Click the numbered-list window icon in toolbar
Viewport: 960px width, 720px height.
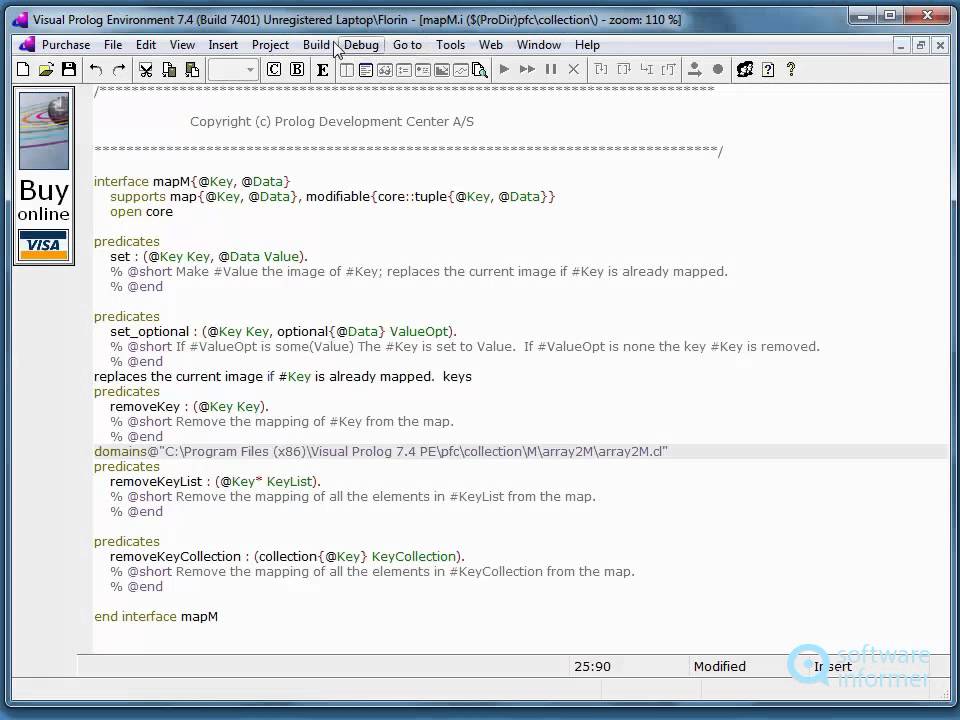[x=403, y=70]
